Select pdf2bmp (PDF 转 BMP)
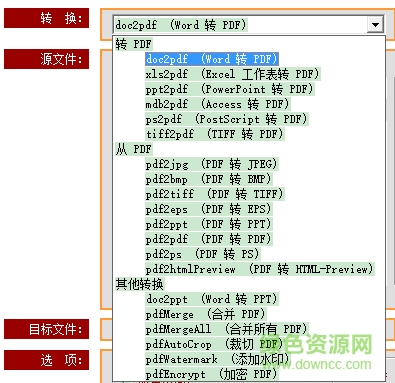The height and width of the screenshot is (383, 395). click(x=209, y=179)
